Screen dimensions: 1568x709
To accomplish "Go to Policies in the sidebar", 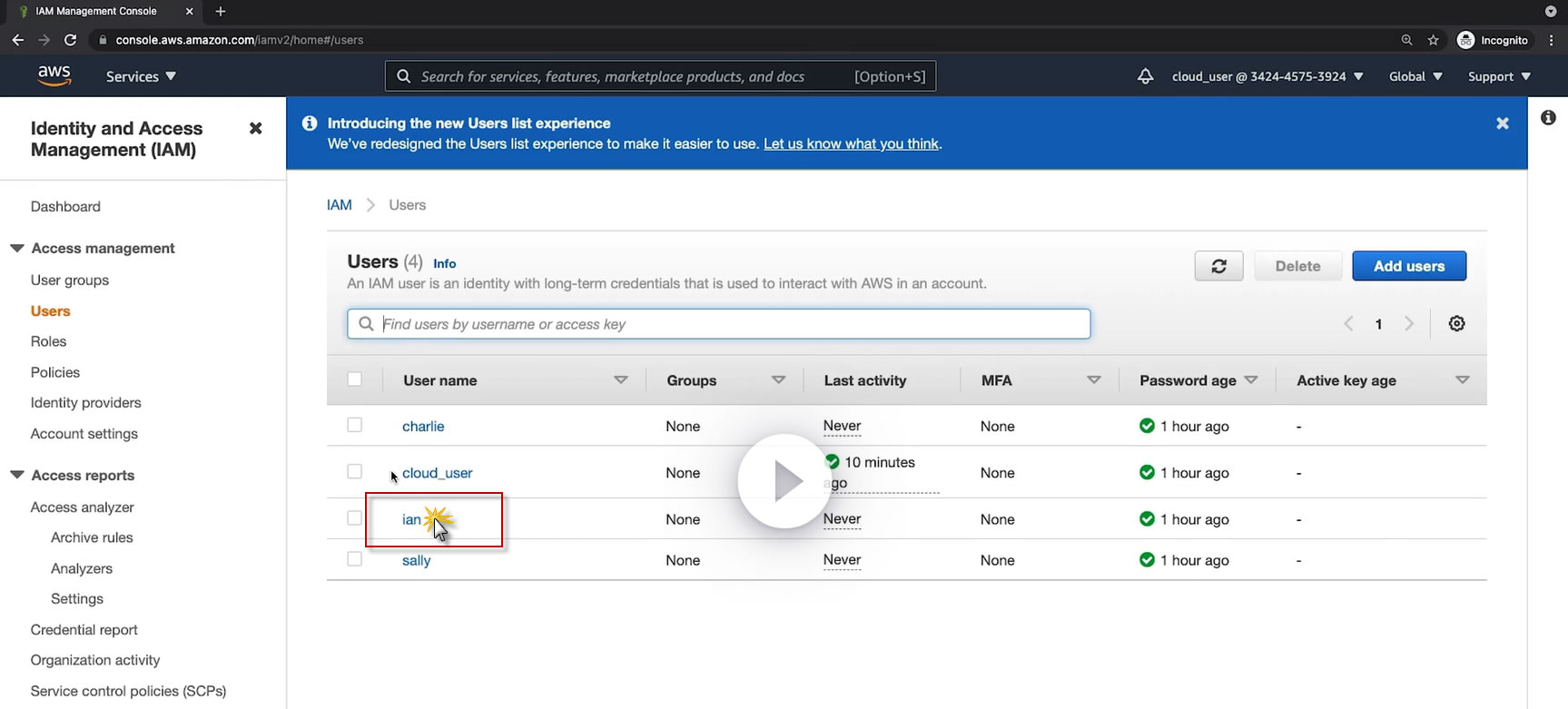I will (55, 372).
